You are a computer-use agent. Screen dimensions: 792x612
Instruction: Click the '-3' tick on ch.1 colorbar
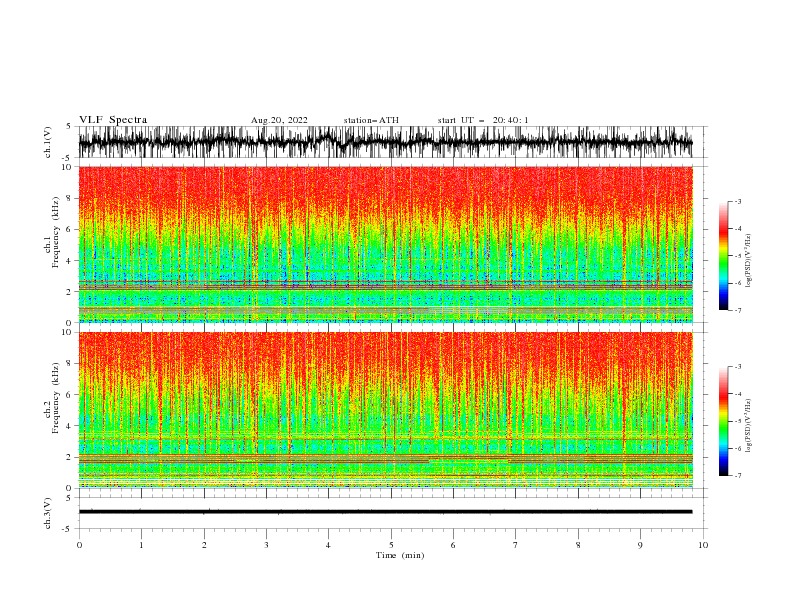pos(737,201)
